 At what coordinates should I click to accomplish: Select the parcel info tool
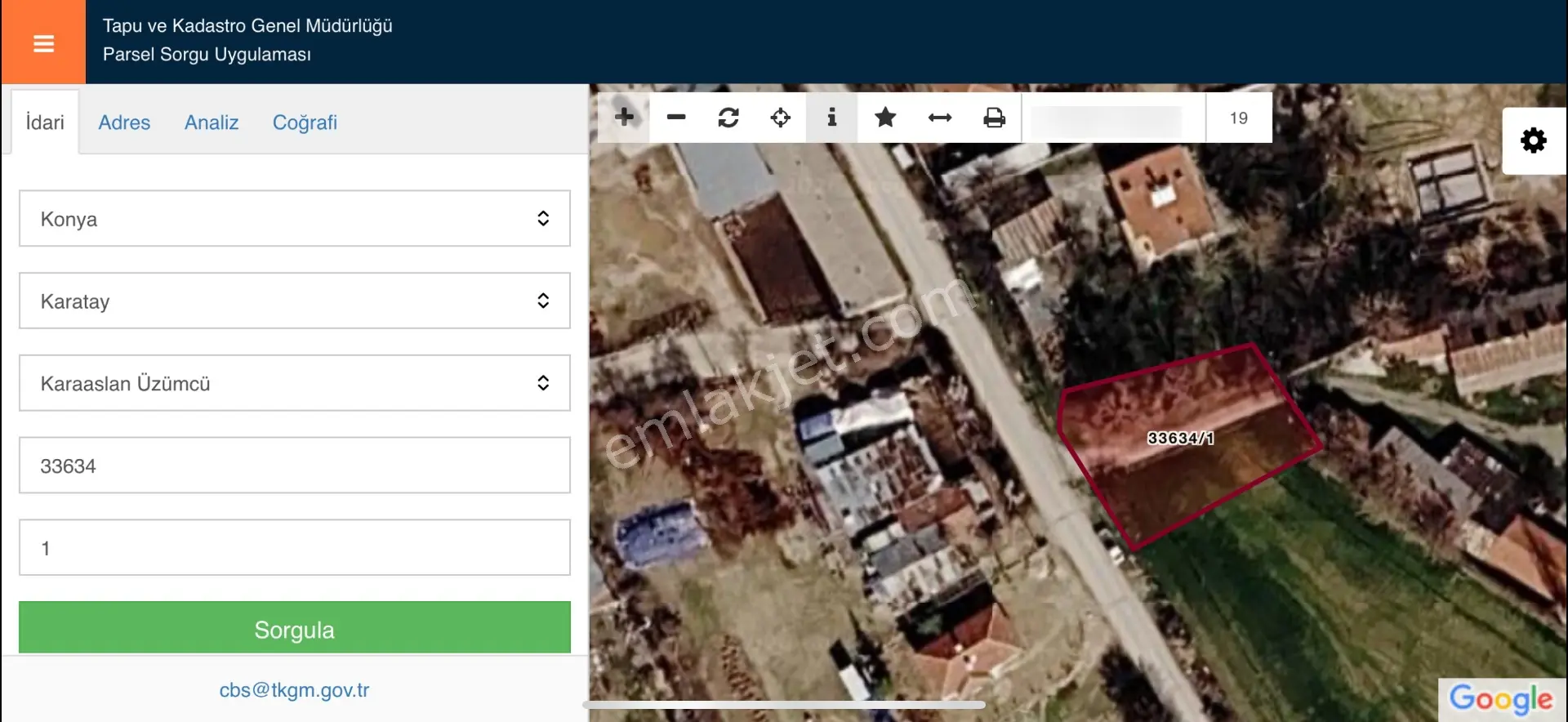pyautogui.click(x=832, y=118)
